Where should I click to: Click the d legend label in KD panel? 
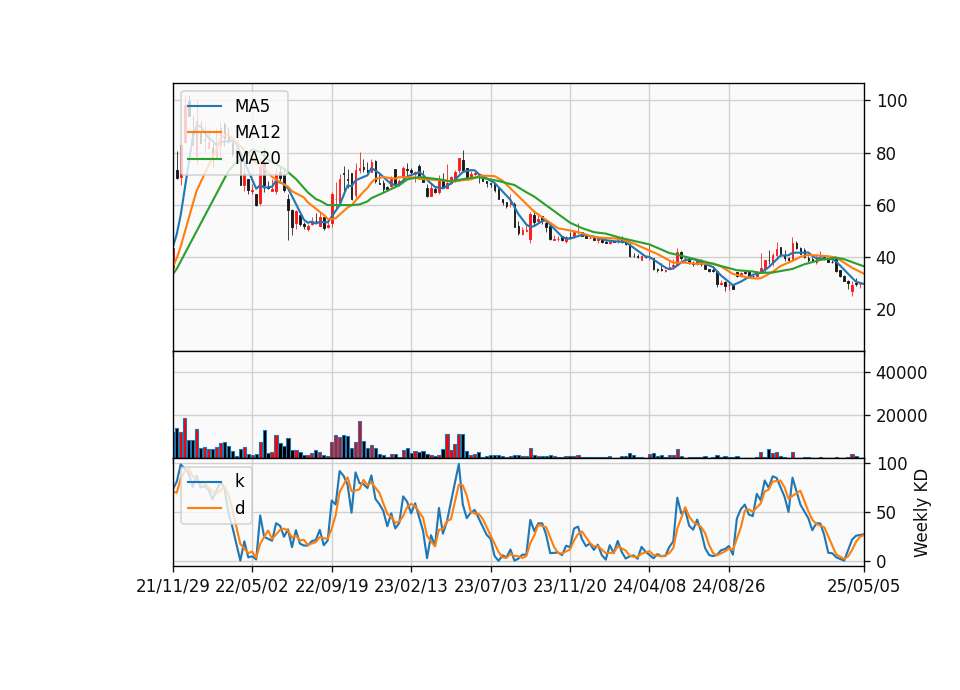tap(240, 508)
